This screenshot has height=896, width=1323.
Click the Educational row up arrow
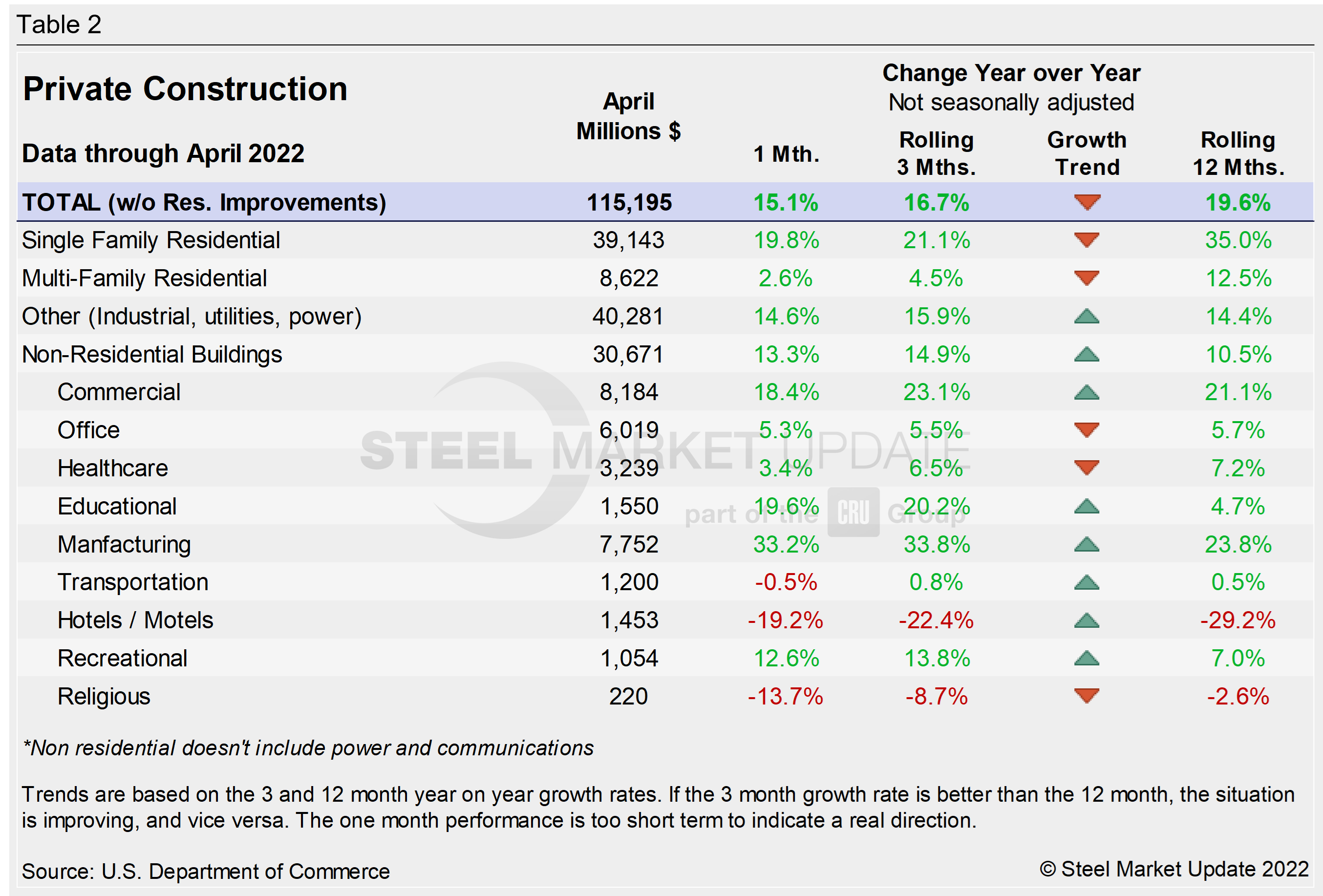(x=1087, y=507)
